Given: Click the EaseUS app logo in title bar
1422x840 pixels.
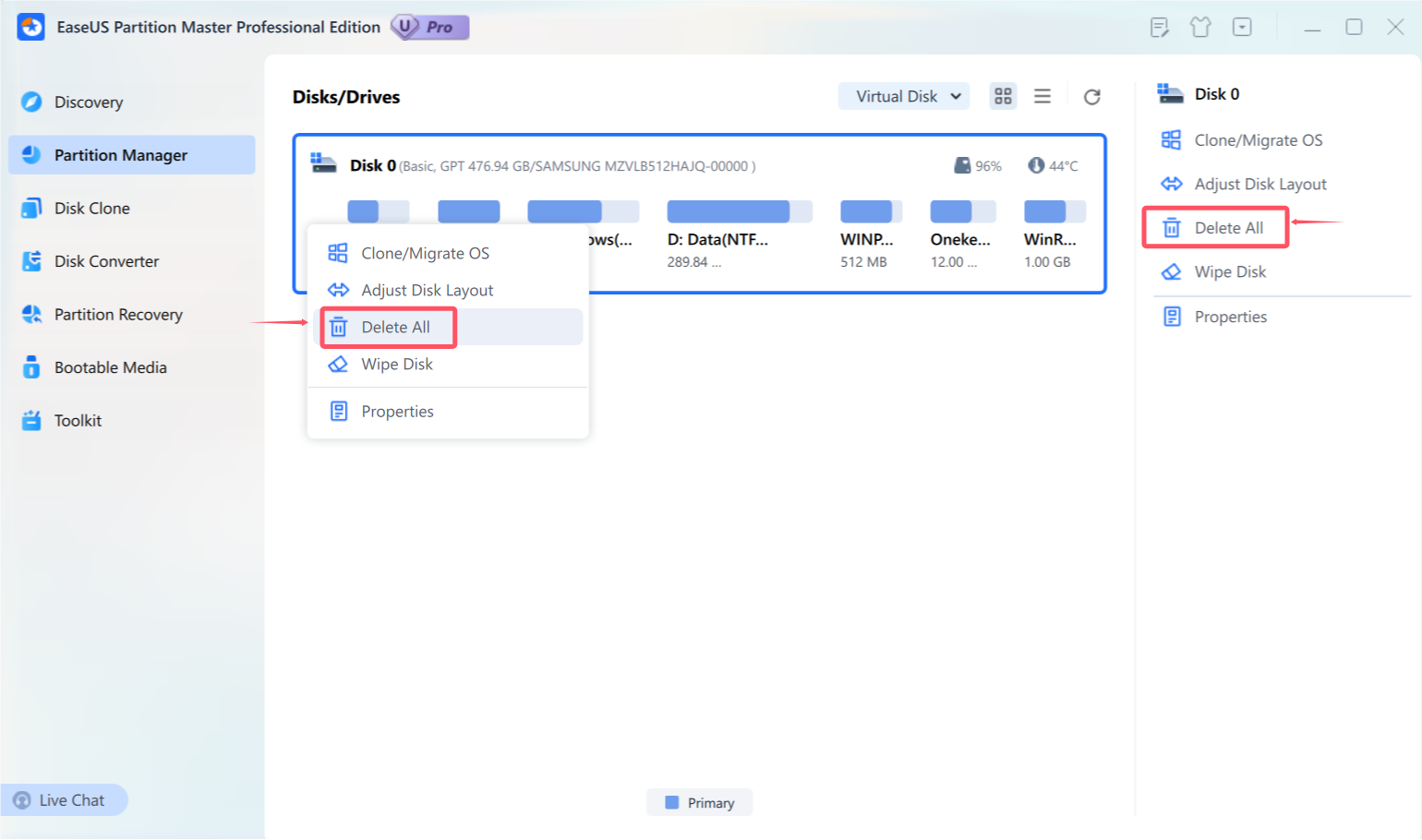Looking at the screenshot, I should pyautogui.click(x=30, y=27).
